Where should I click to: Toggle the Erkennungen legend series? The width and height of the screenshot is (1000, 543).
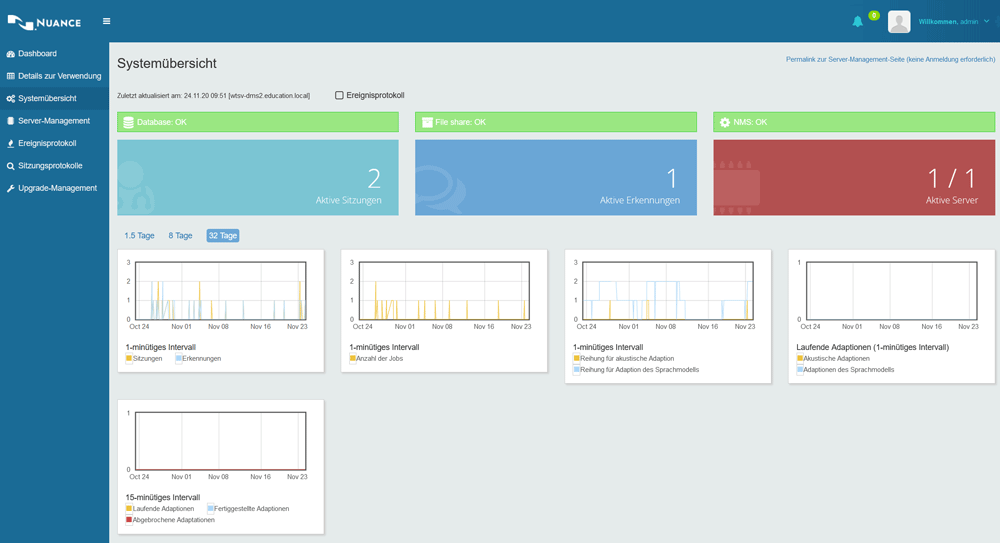point(179,358)
